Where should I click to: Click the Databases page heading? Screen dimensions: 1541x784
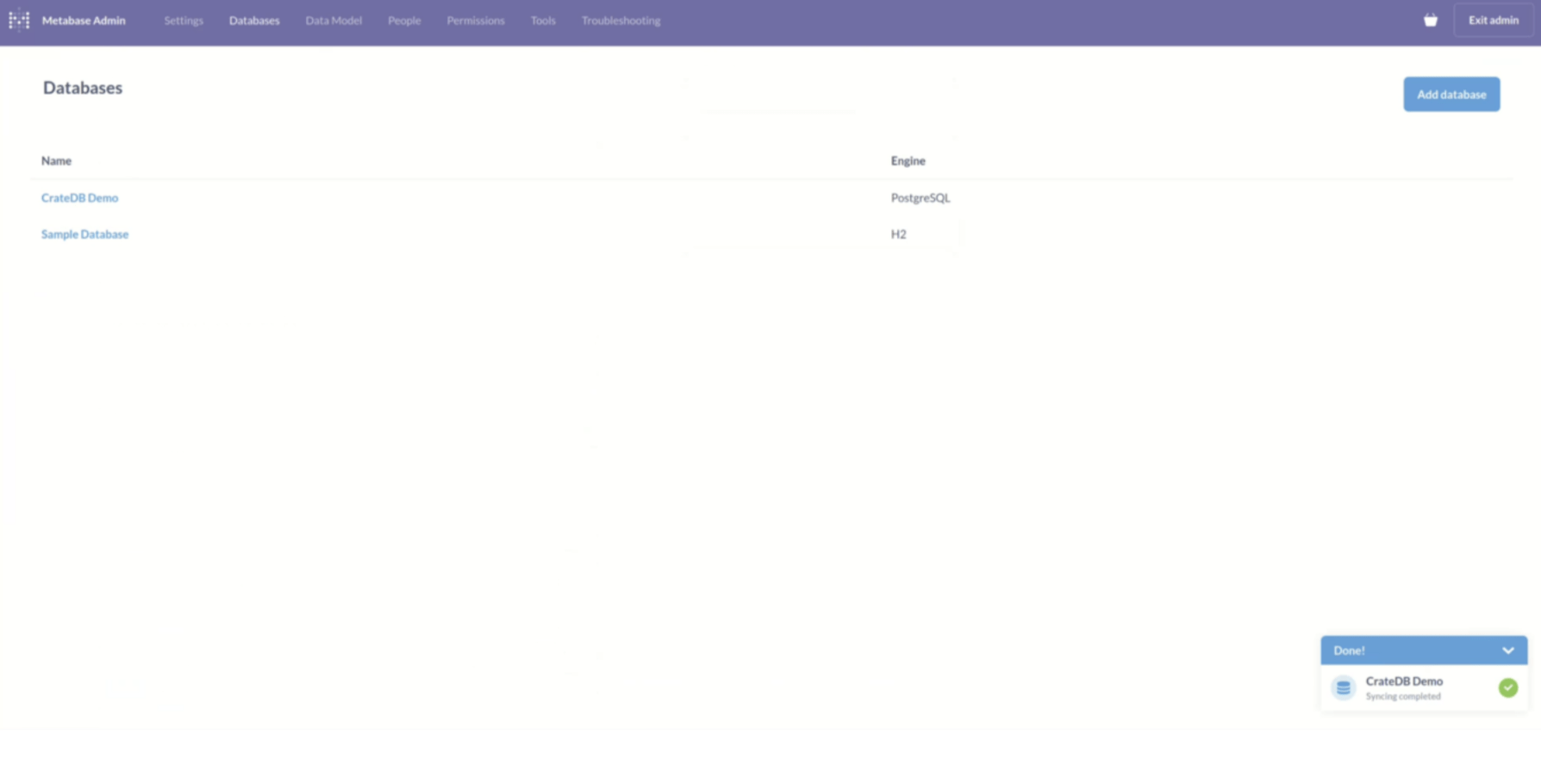point(83,88)
